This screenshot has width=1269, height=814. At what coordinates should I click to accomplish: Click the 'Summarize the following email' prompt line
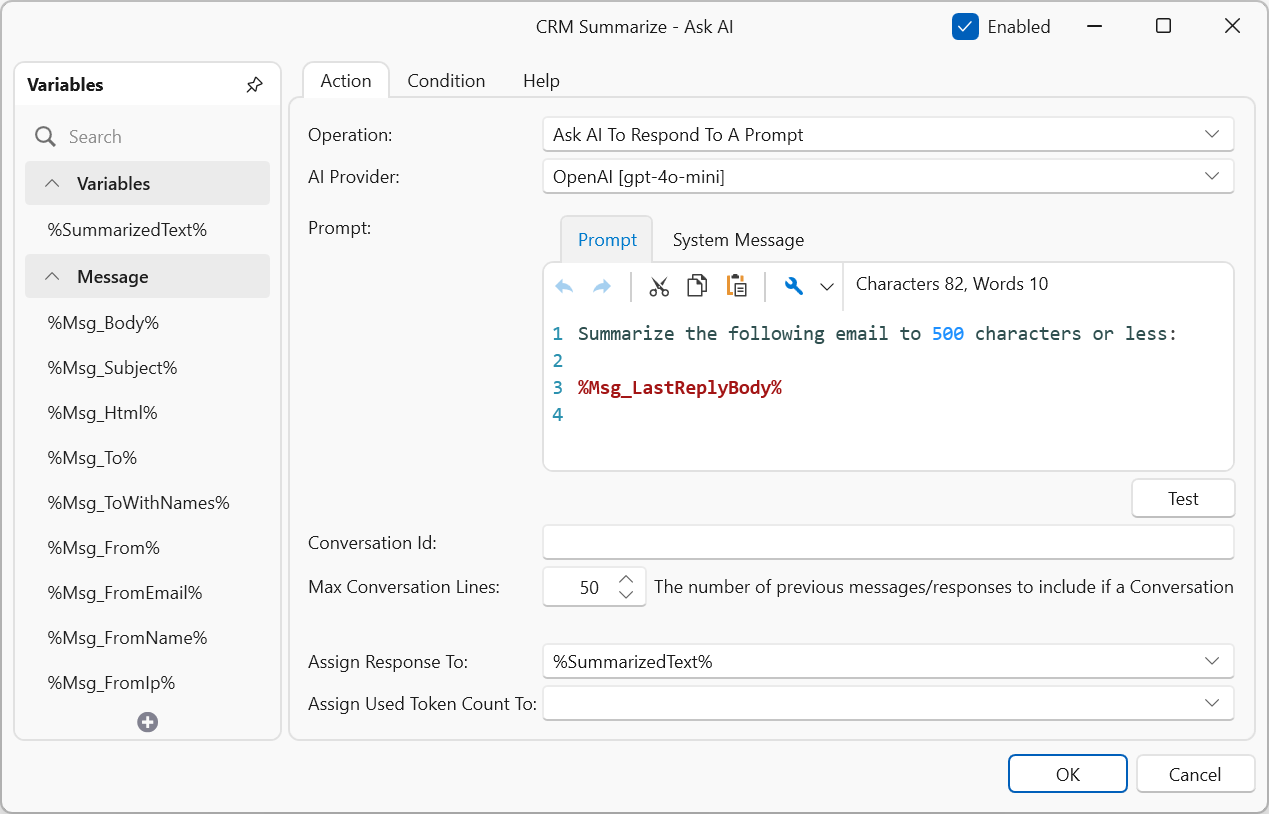point(878,333)
